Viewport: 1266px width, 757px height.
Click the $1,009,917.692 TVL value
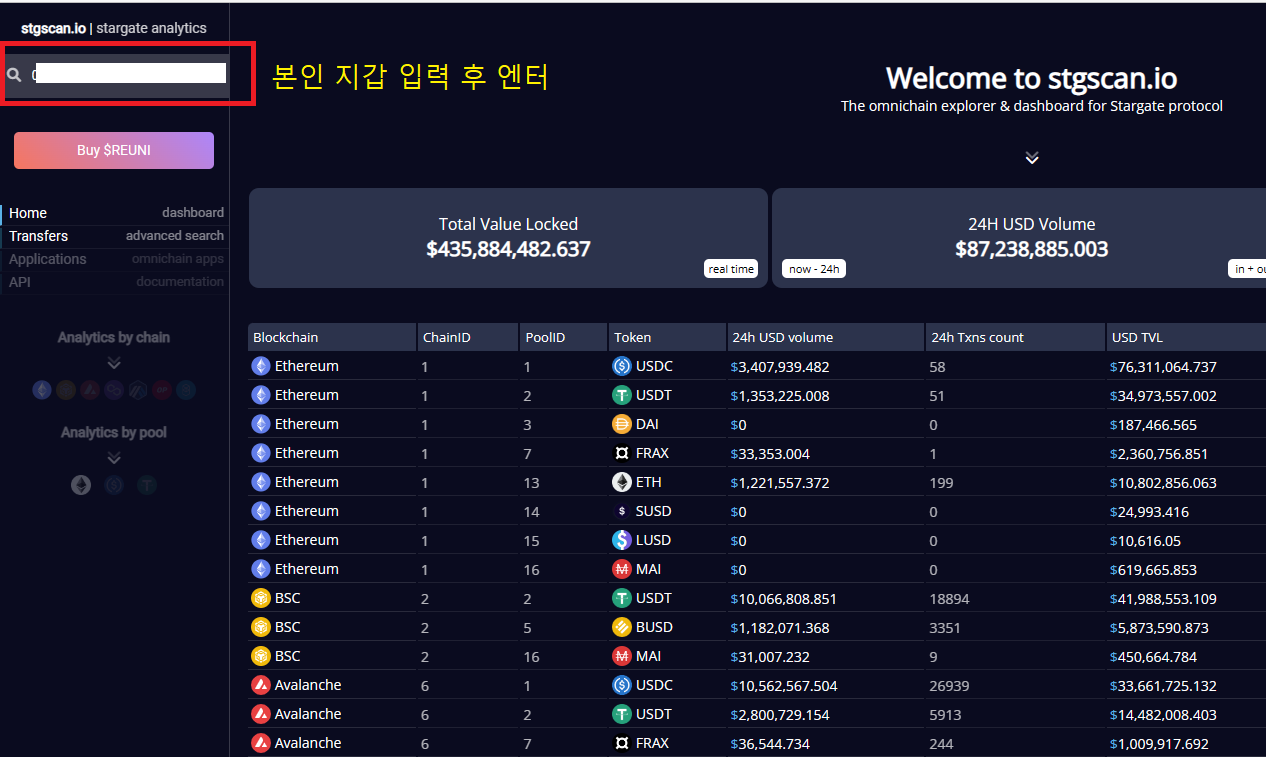(1159, 744)
